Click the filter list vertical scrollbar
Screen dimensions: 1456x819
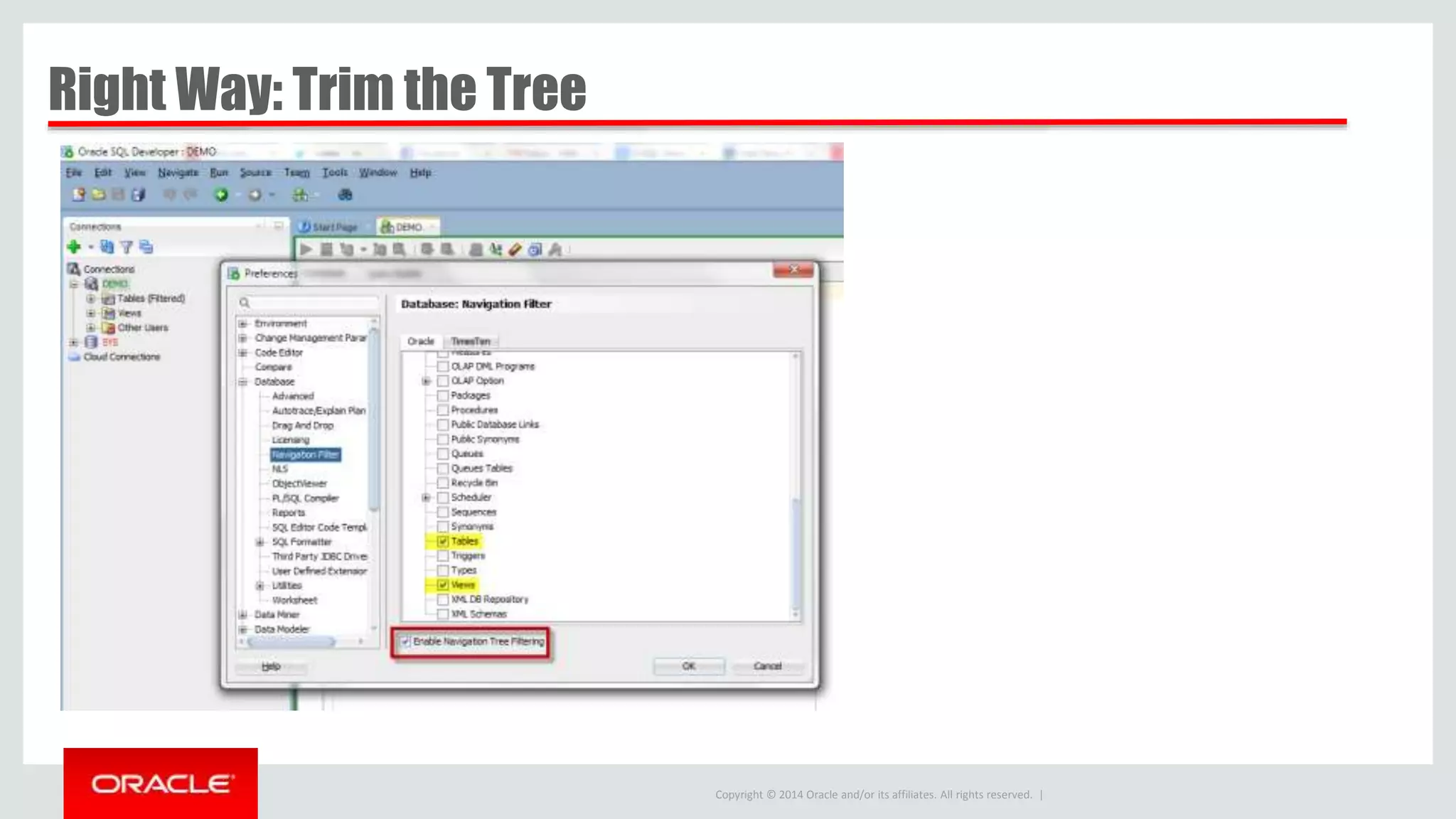[796, 555]
